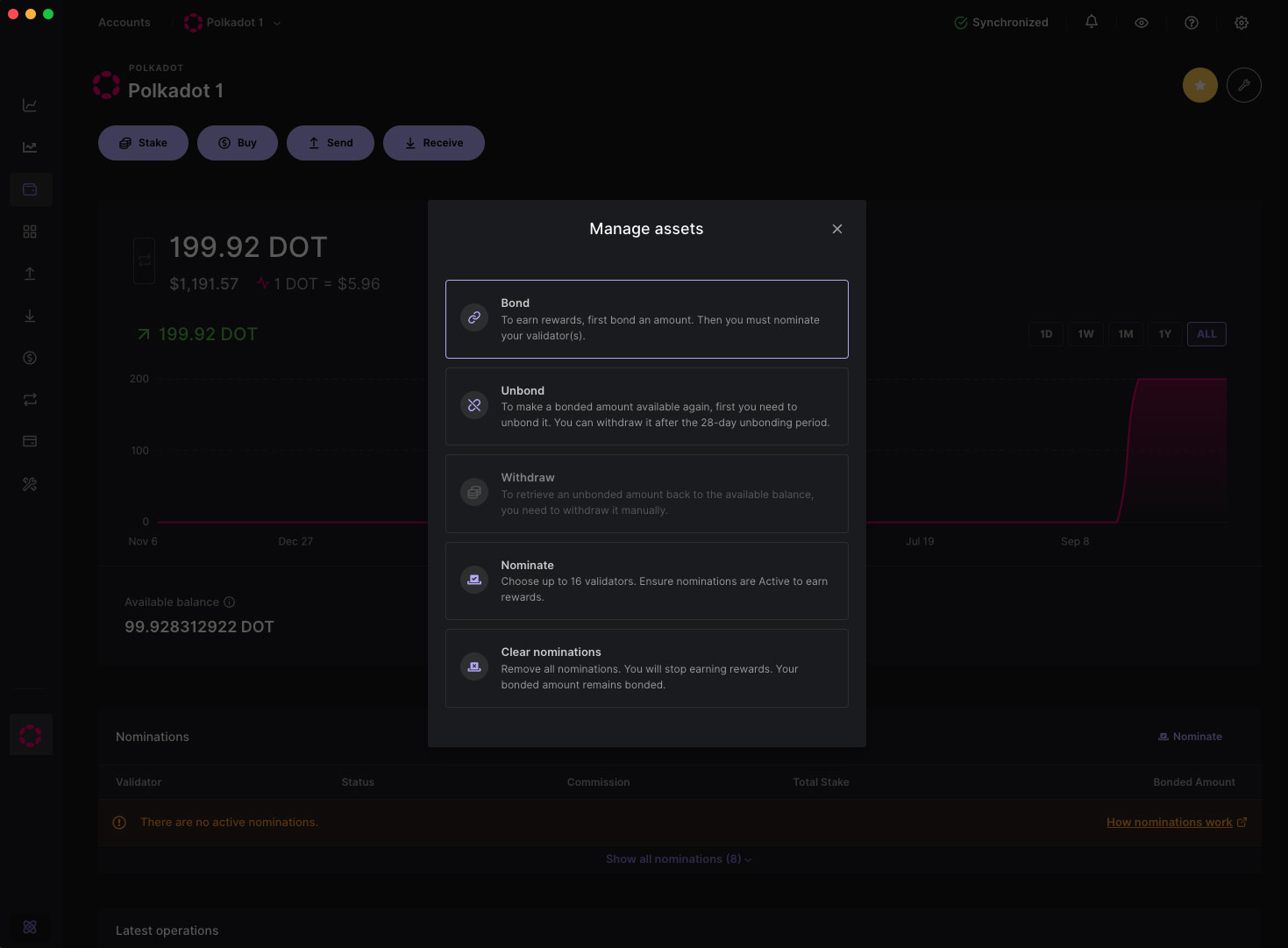Image resolution: width=1288 pixels, height=948 pixels.
Task: Select the starred Polkadot account in sidebar
Action: [31, 735]
